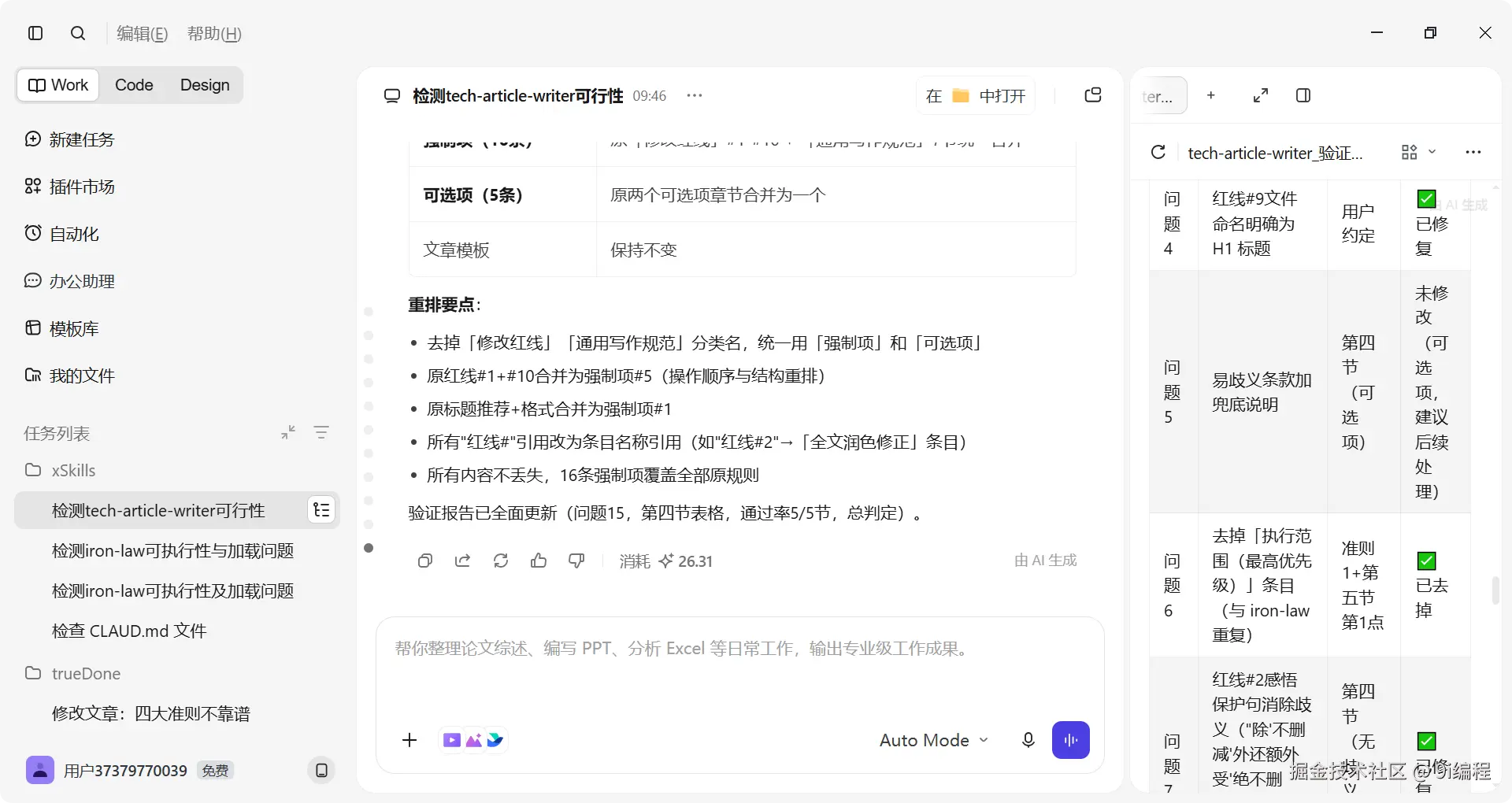
Task: Open the Auto Mode dropdown
Action: pos(934,740)
